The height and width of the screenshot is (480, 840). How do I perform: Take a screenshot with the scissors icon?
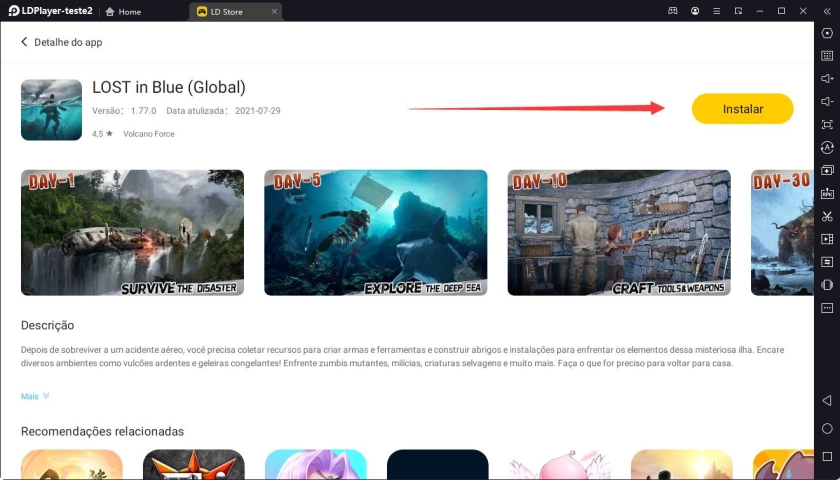coord(827,216)
